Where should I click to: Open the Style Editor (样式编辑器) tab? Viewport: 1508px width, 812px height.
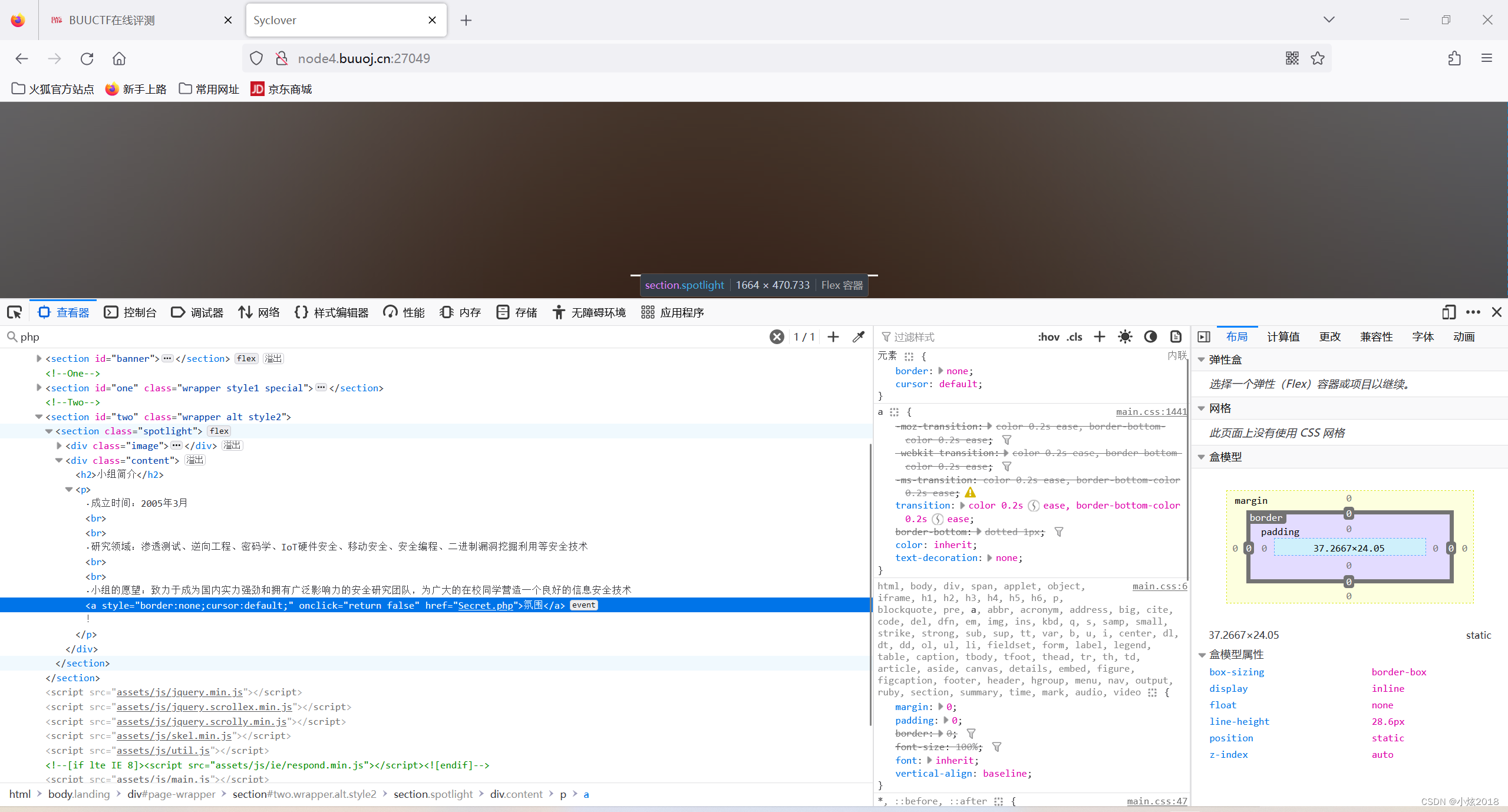click(x=332, y=312)
